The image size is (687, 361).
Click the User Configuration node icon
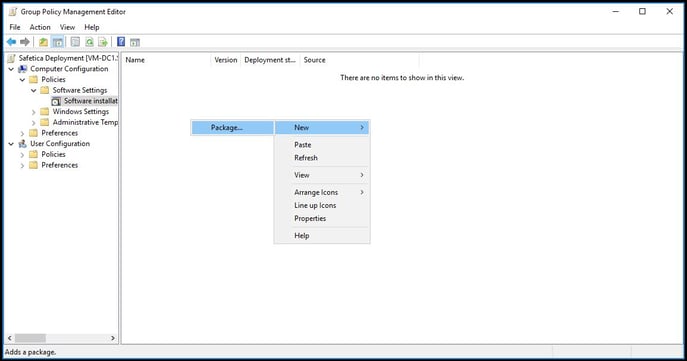(23, 144)
